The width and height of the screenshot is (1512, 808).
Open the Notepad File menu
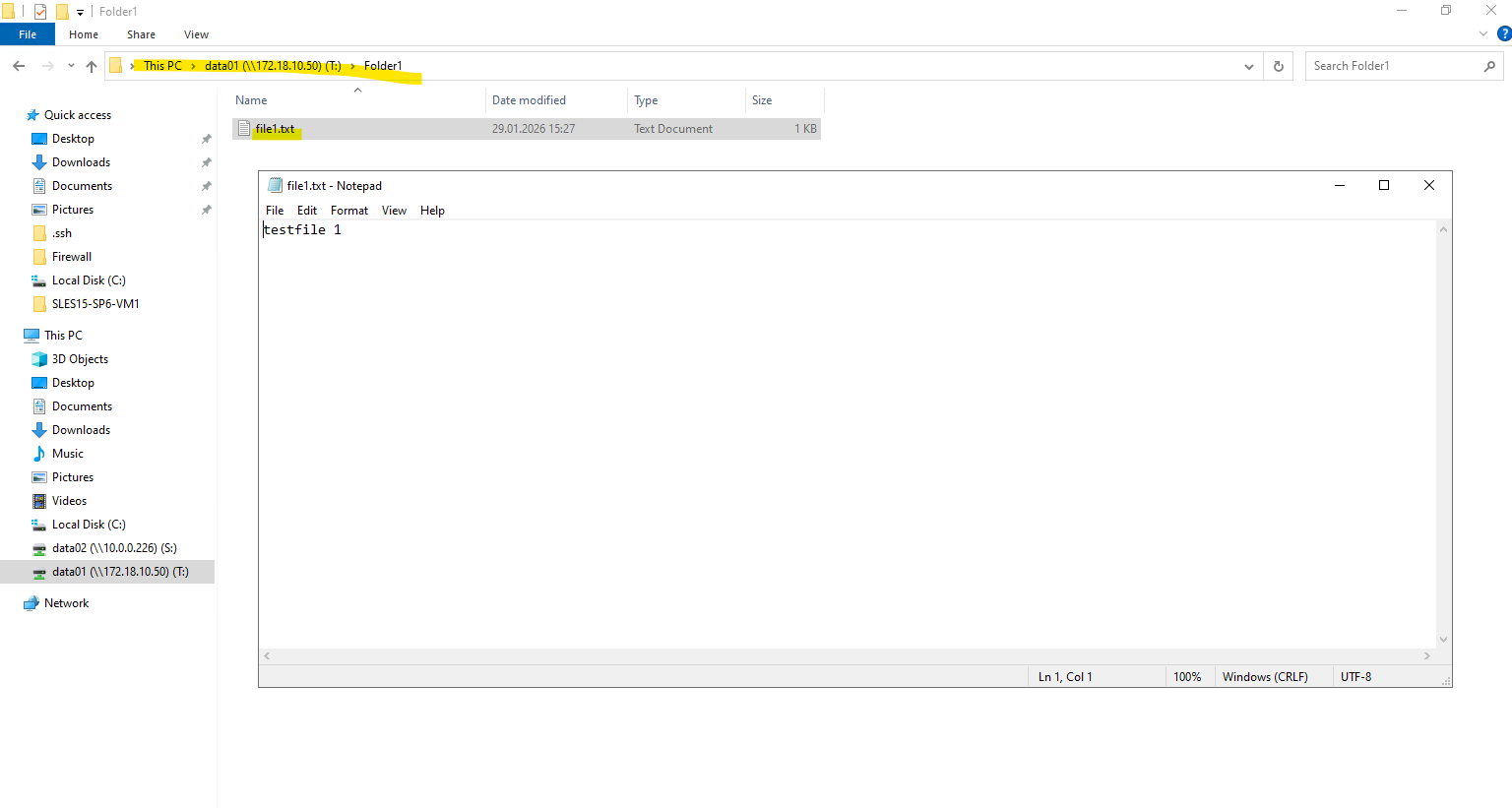pos(275,211)
